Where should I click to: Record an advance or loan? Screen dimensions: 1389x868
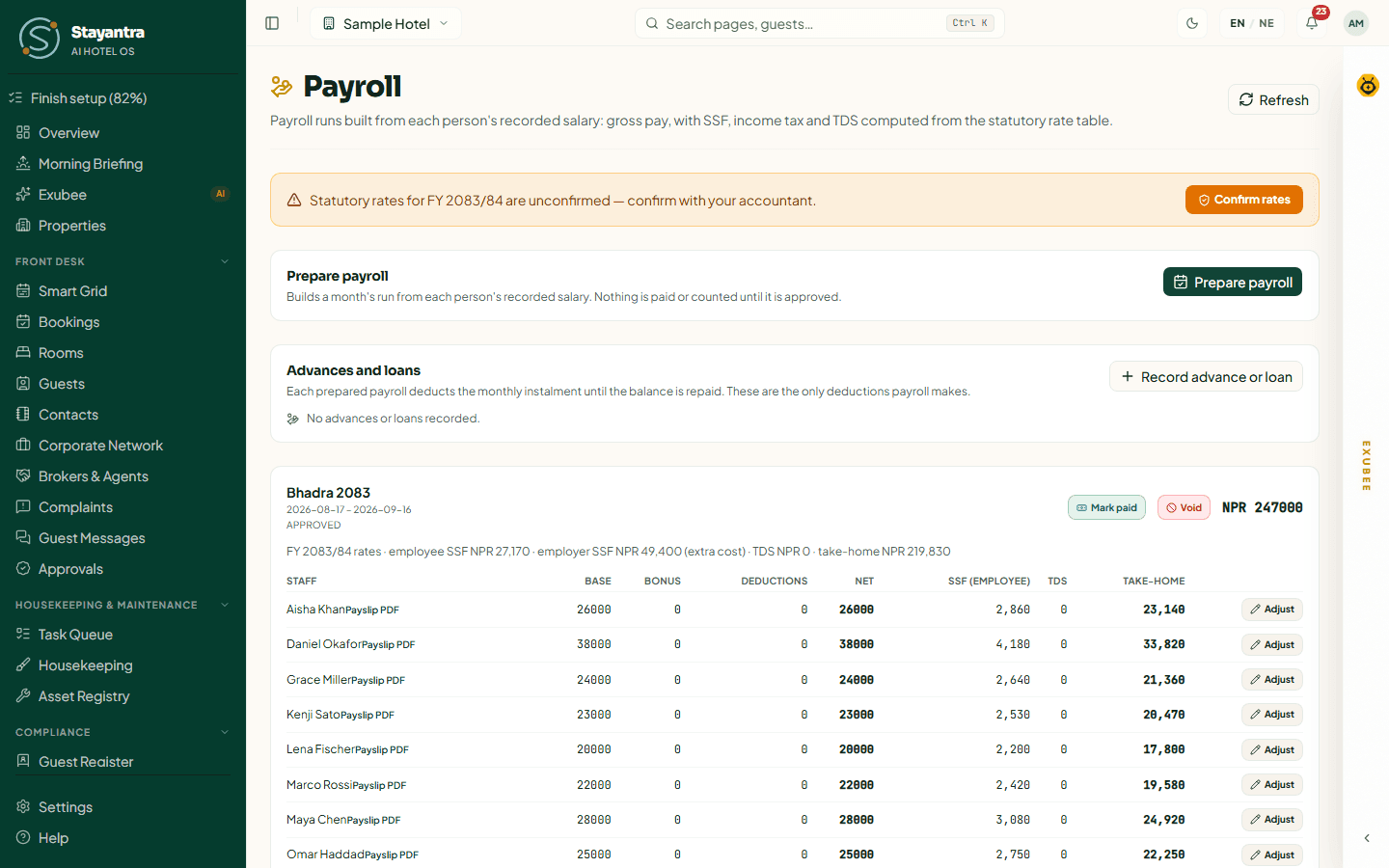click(1206, 376)
